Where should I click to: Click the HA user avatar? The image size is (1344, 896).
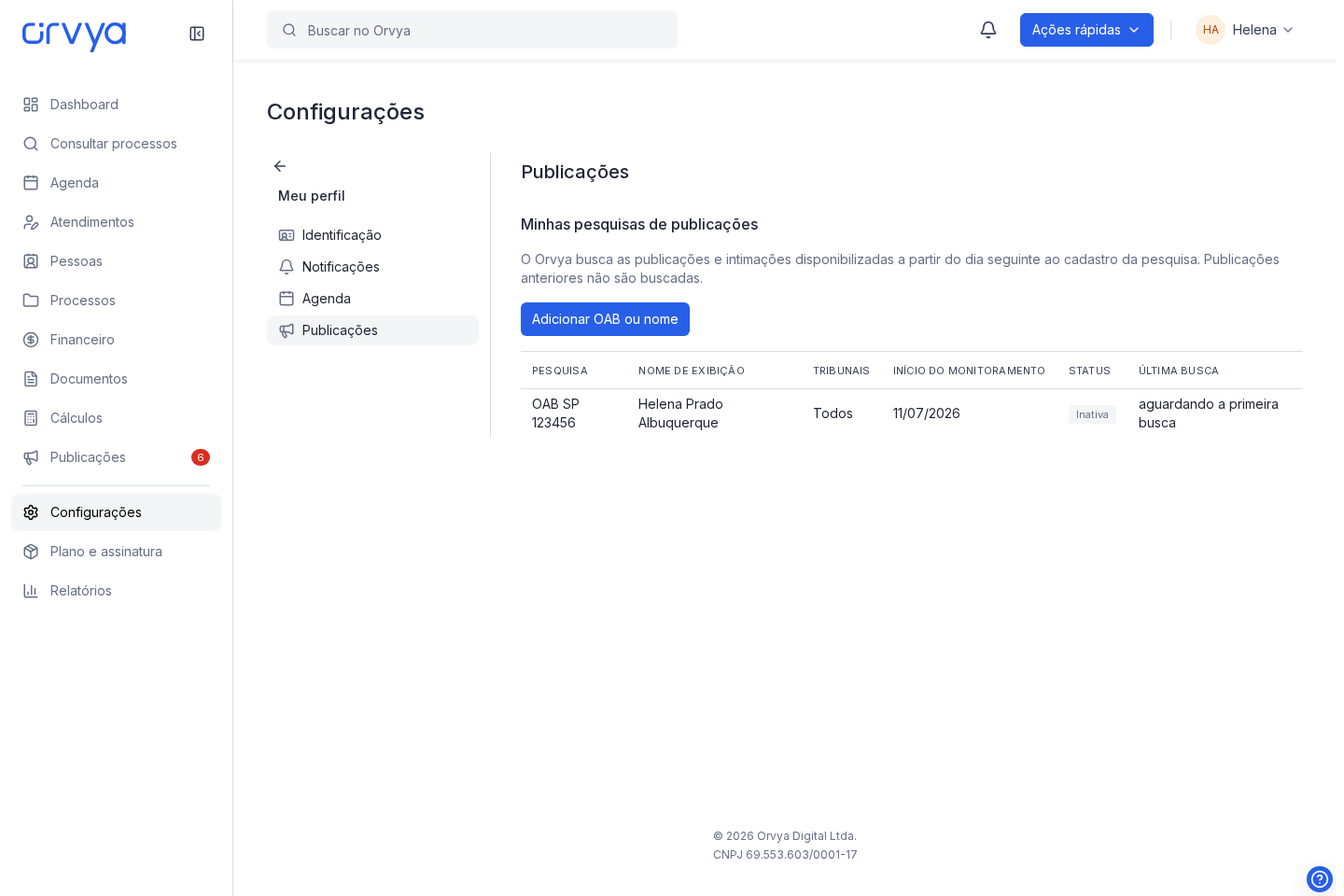click(x=1211, y=30)
